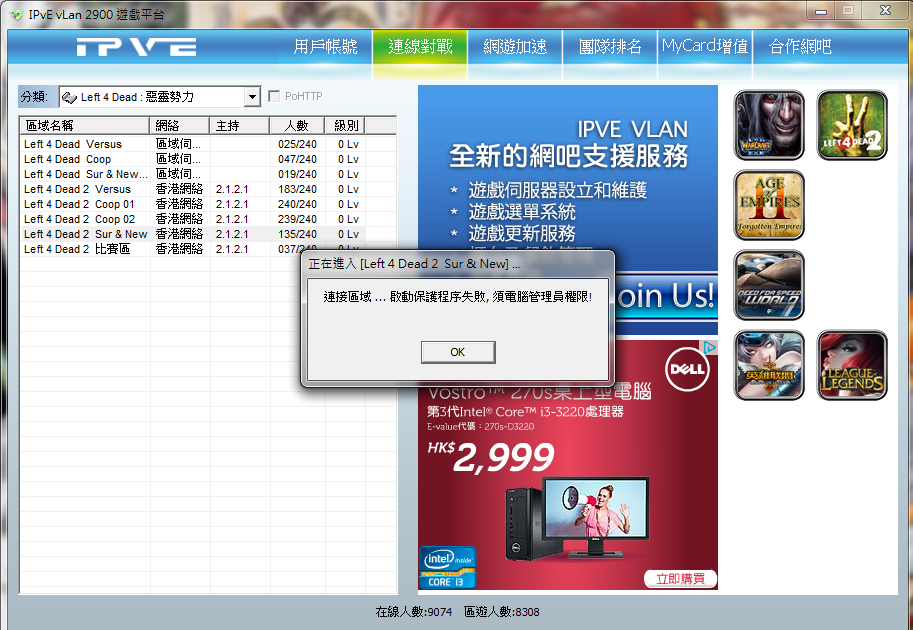Close the IPvE vLan window
Image resolution: width=913 pixels, height=630 pixels.
[885, 10]
